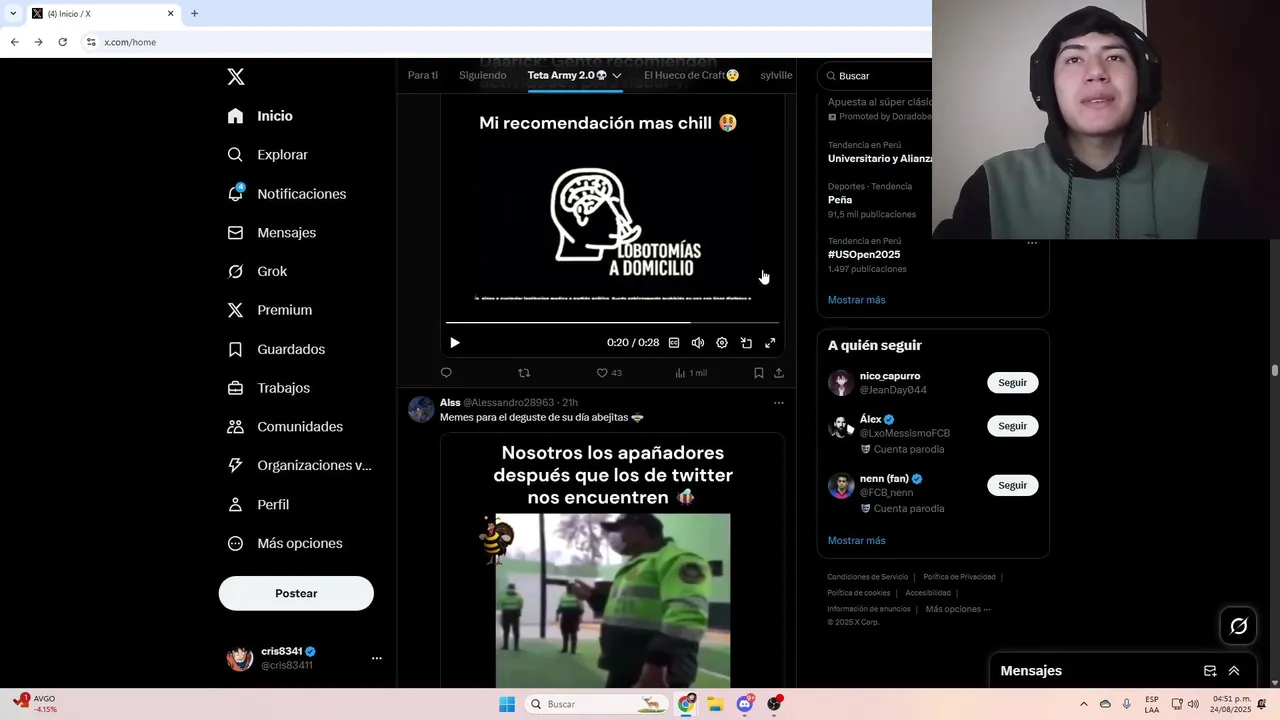Toggle video captions icon

point(674,343)
